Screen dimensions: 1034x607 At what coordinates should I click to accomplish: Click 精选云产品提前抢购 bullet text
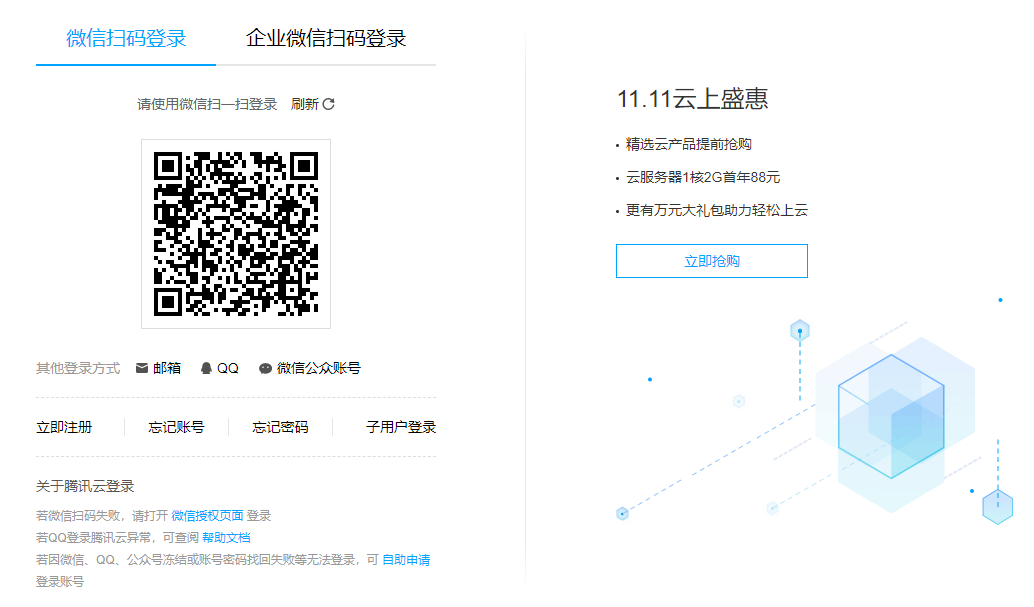pyautogui.click(x=688, y=144)
